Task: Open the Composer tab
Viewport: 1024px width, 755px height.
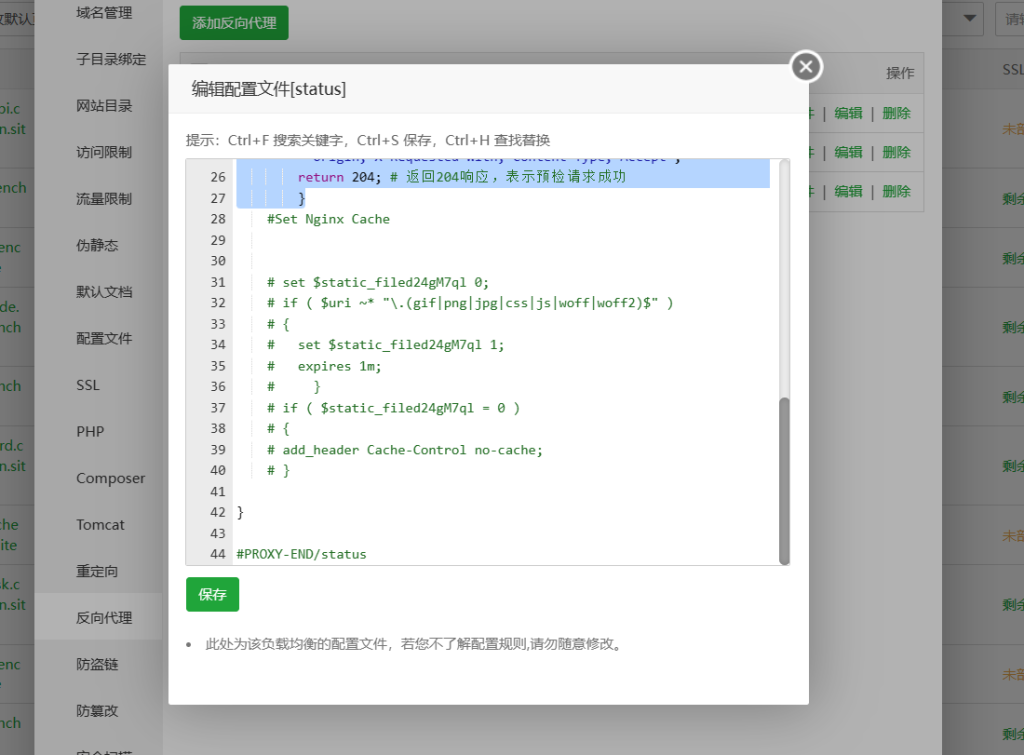Action: click(110, 478)
